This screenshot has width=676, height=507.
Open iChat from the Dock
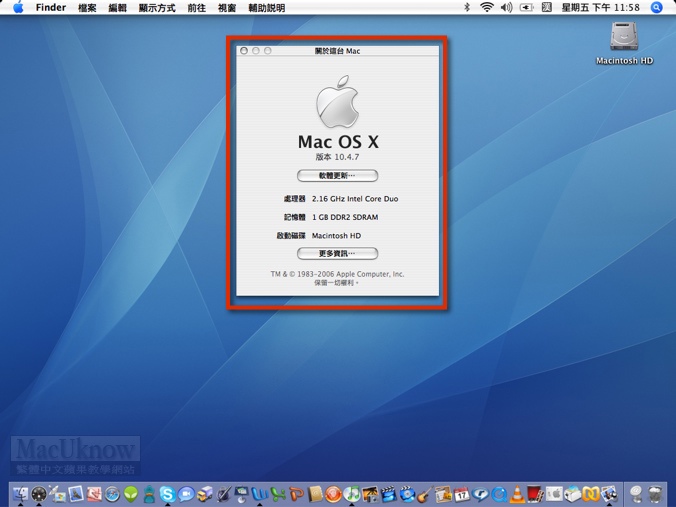pyautogui.click(x=186, y=494)
